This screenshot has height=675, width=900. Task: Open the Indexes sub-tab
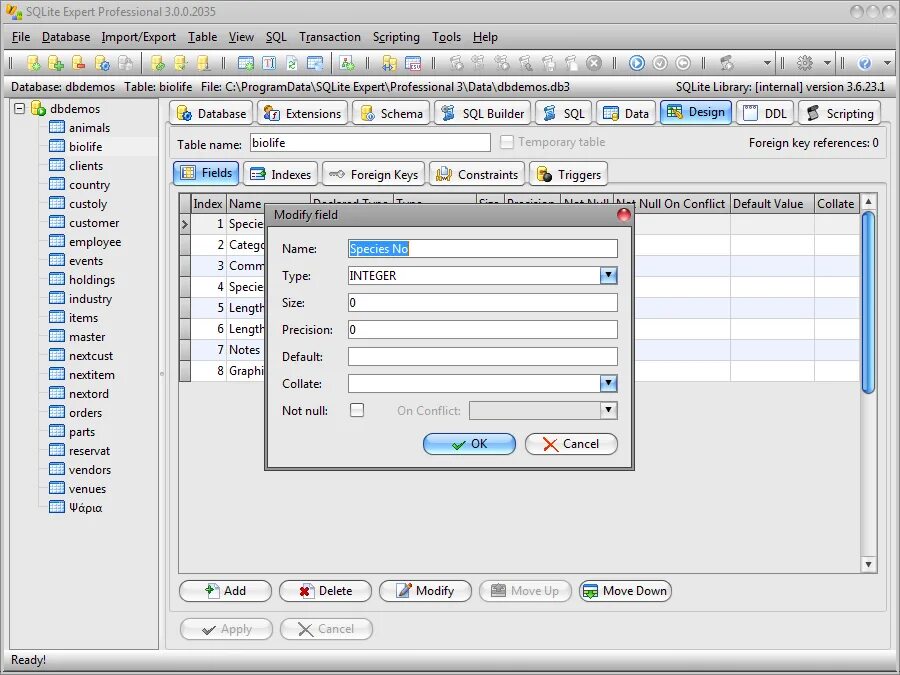(x=280, y=174)
